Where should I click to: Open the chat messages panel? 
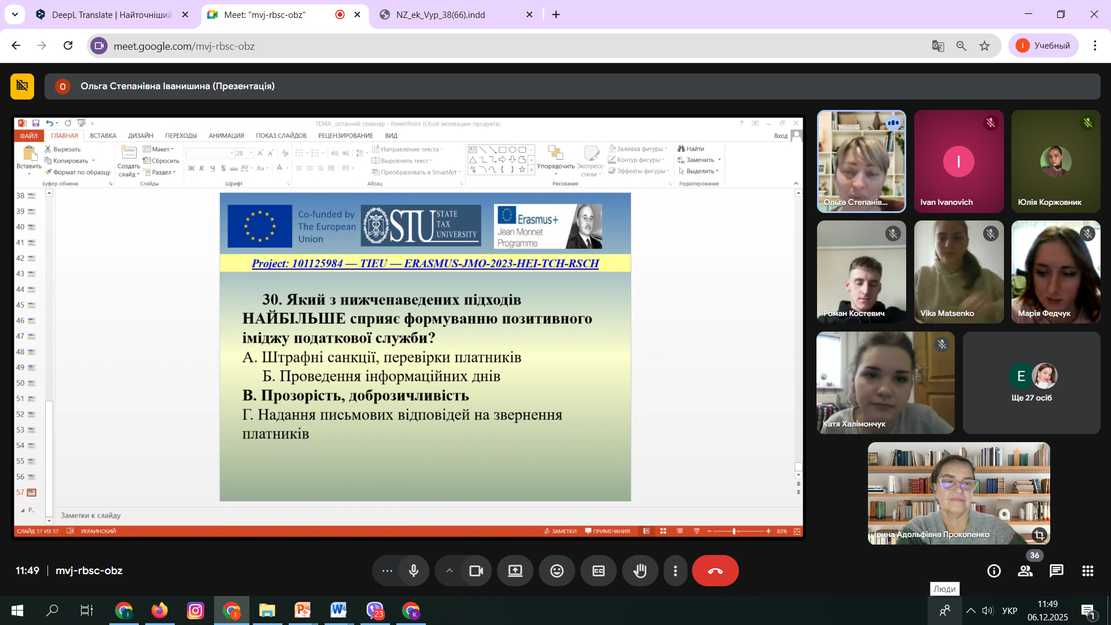pyautogui.click(x=1056, y=571)
